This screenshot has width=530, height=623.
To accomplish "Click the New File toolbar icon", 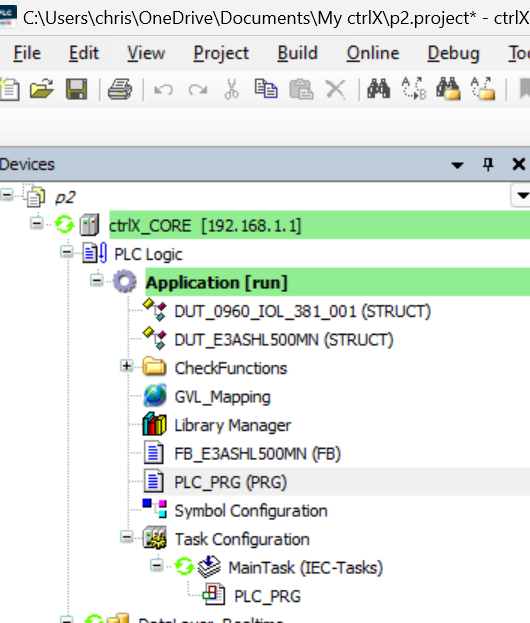I will point(9,89).
